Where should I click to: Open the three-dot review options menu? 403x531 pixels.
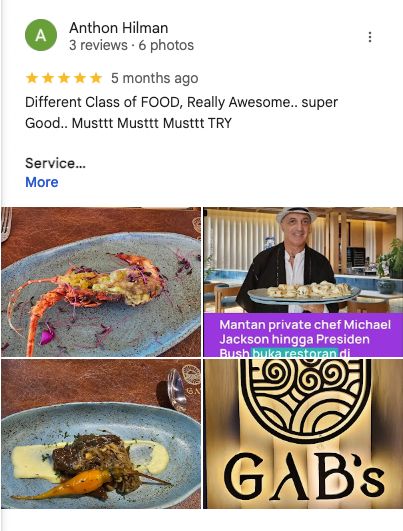(370, 37)
